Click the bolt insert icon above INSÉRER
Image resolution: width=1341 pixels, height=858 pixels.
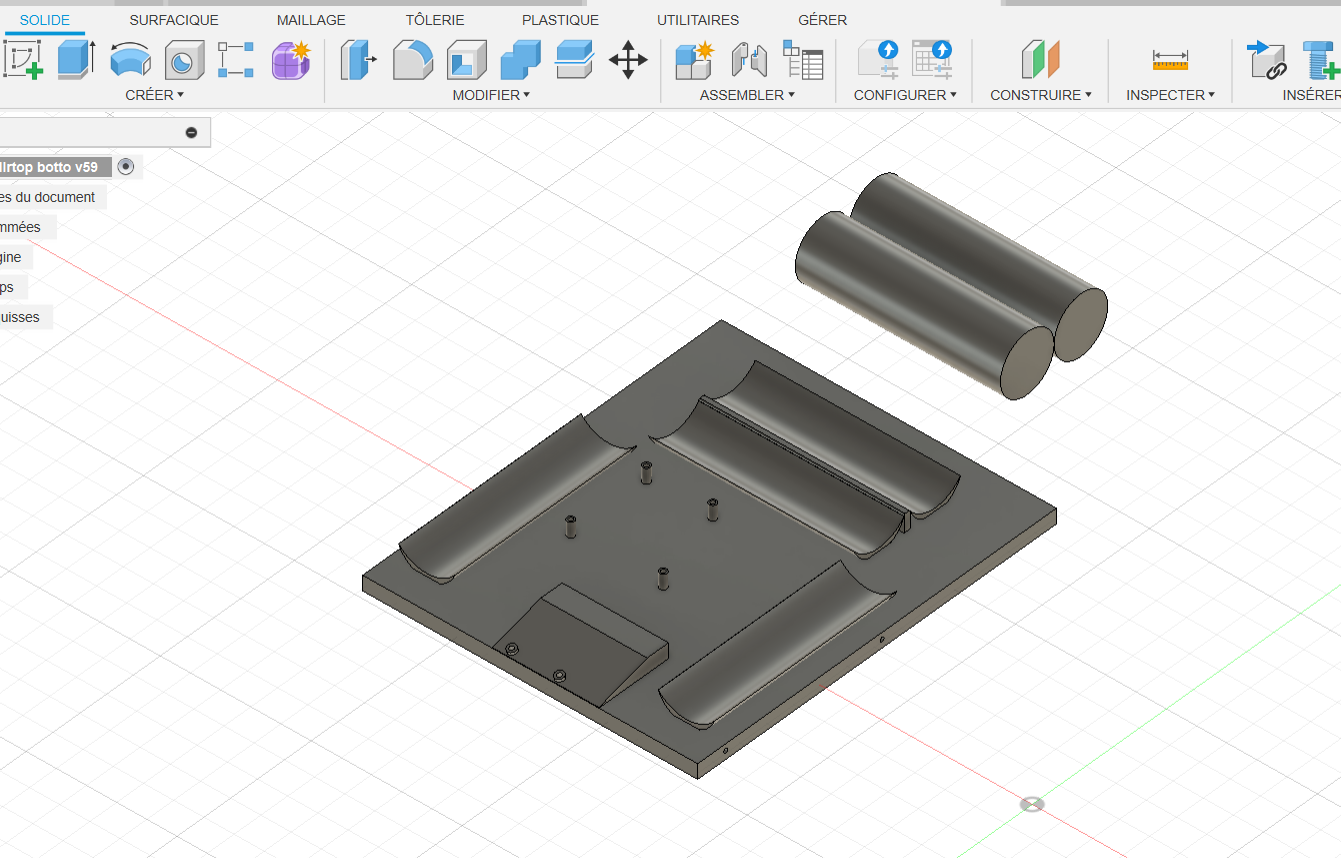[1322, 60]
